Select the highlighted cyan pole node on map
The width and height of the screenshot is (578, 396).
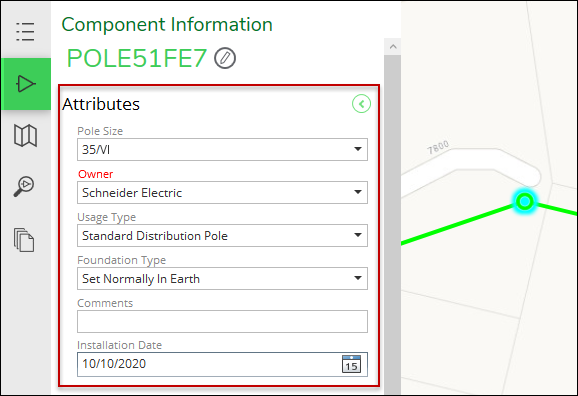coord(525,202)
